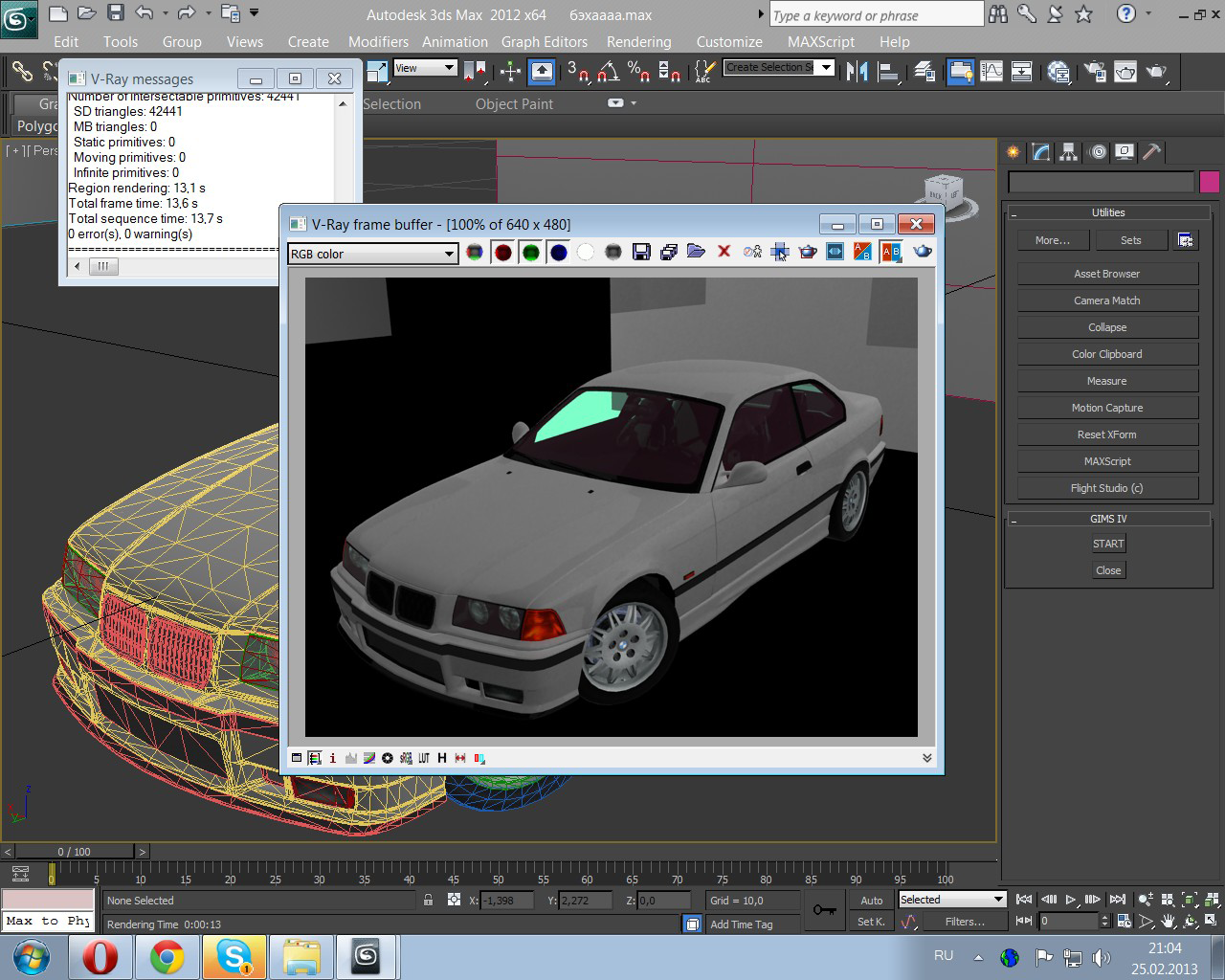This screenshot has height=980, width=1225.
Task: Click the search keyword input field
Action: 876,15
